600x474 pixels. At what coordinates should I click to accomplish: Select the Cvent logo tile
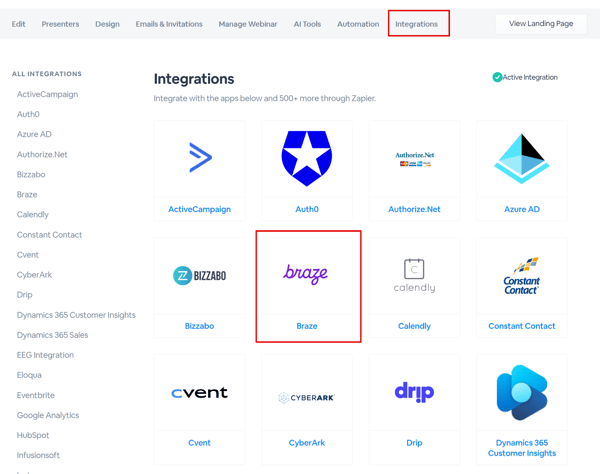click(x=200, y=393)
